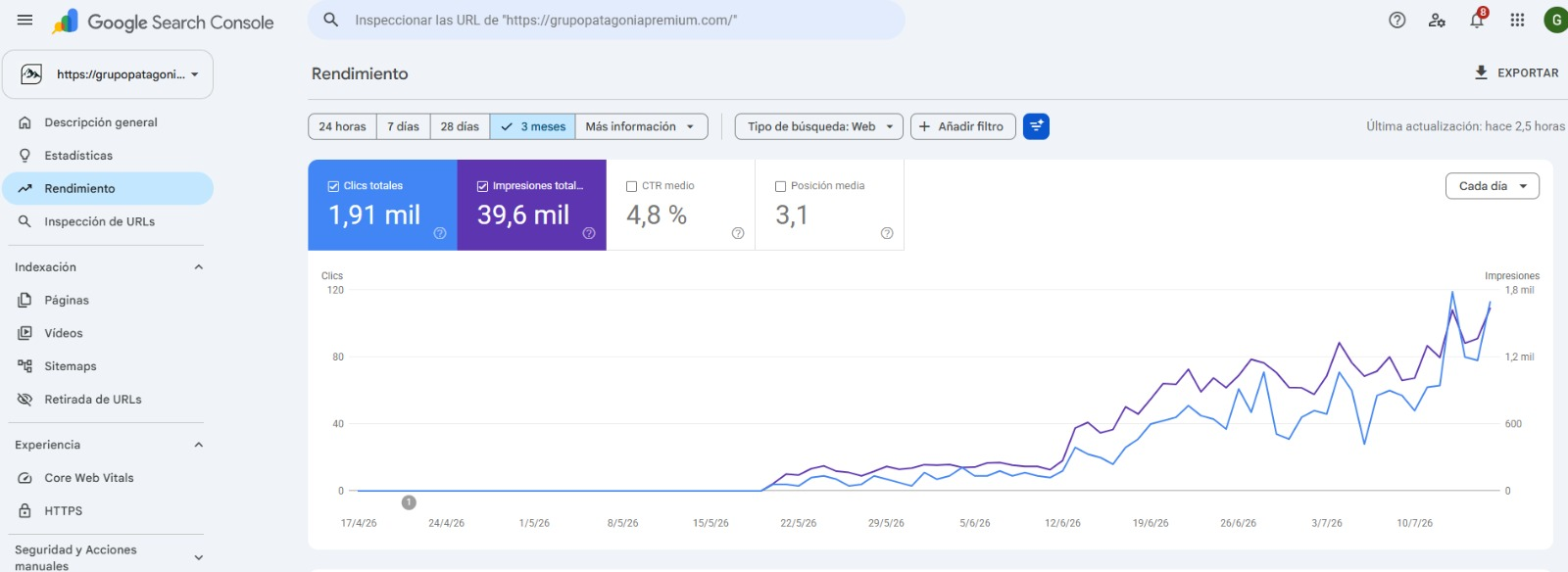Enable the Posición media checkbox
1568x572 pixels.
[781, 186]
